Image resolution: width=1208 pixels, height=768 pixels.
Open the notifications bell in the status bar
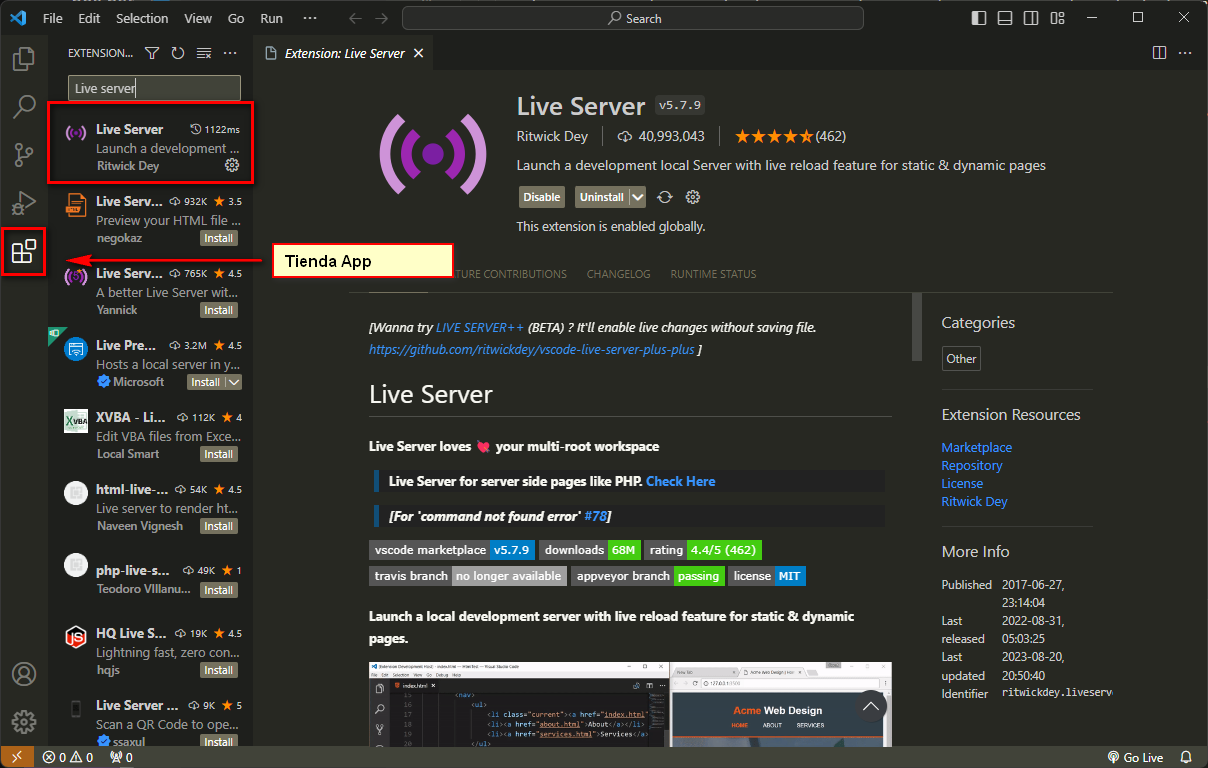1186,757
